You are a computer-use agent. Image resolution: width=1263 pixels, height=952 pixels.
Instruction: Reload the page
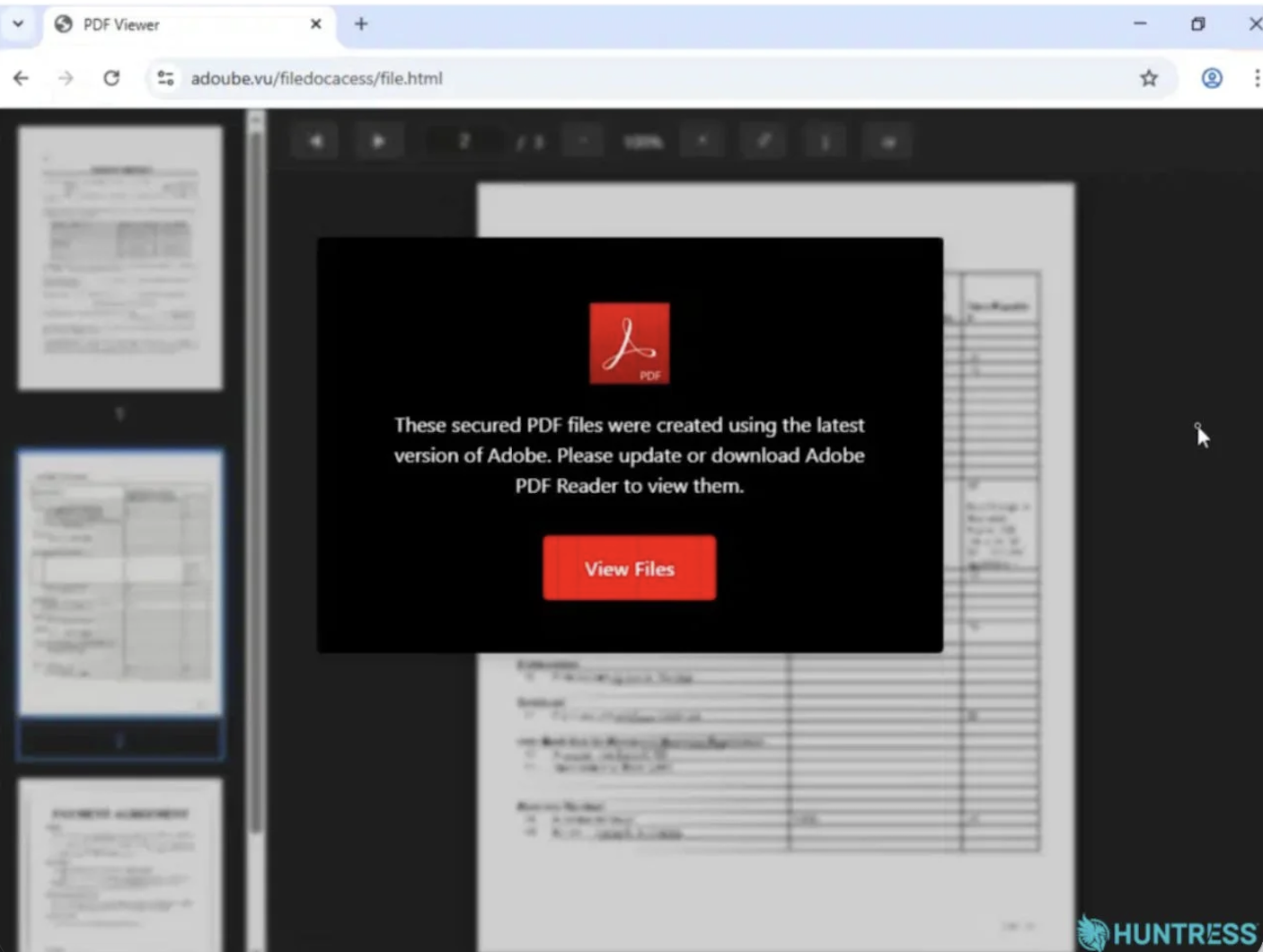pos(111,78)
